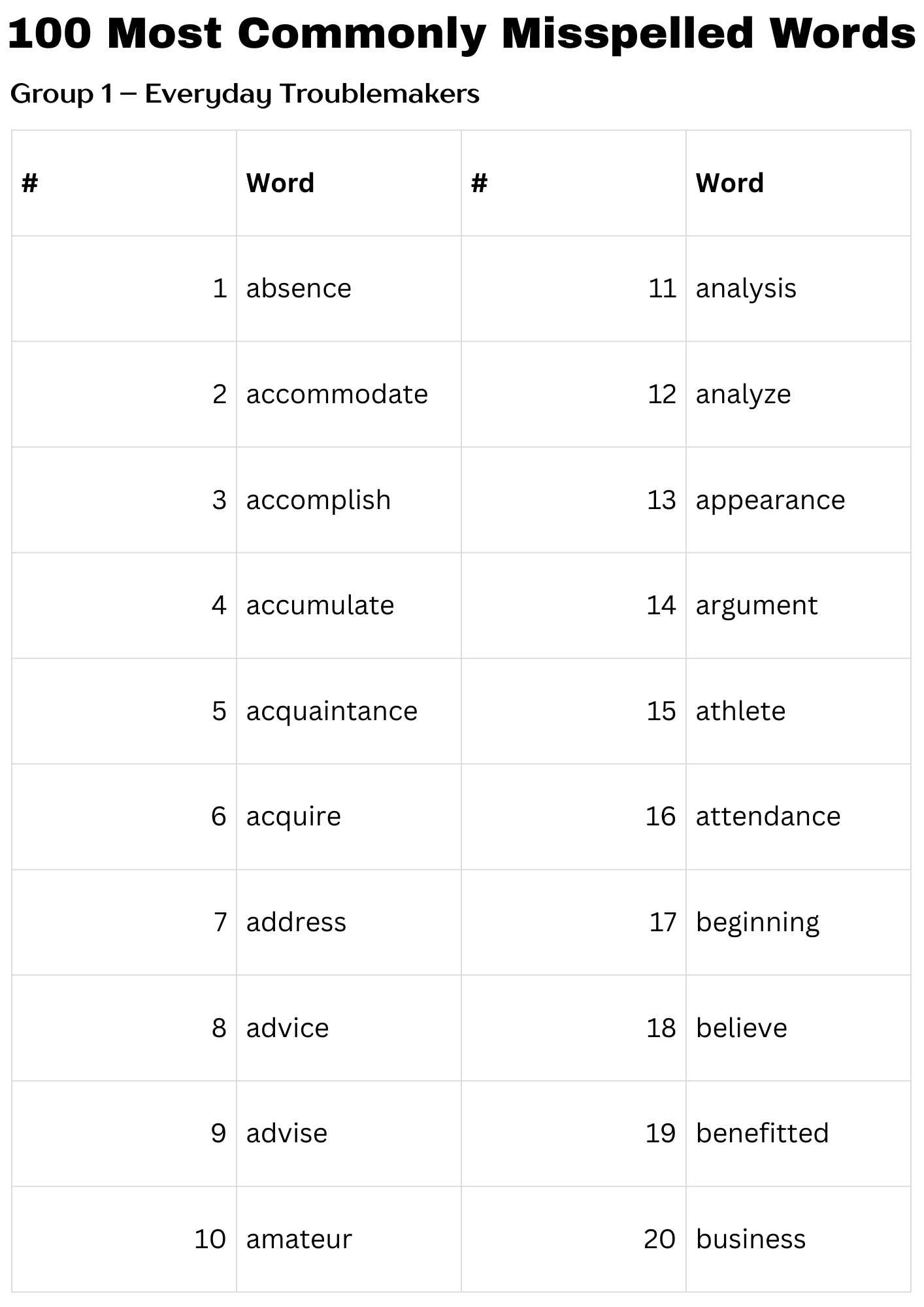Click the word 'athlete'
Image resolution: width=924 pixels, height=1307 pixels.
click(x=740, y=711)
